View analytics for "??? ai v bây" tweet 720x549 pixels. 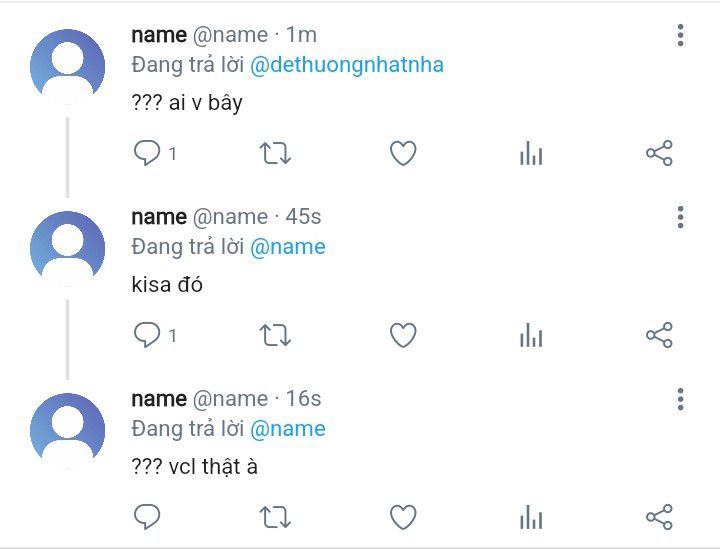click(x=531, y=153)
